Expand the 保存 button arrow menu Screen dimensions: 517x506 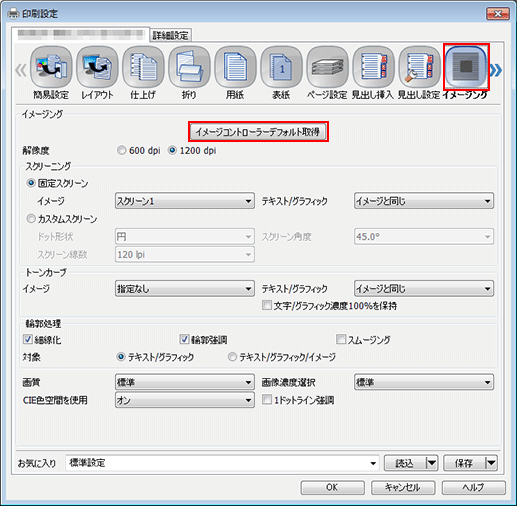coord(491,463)
